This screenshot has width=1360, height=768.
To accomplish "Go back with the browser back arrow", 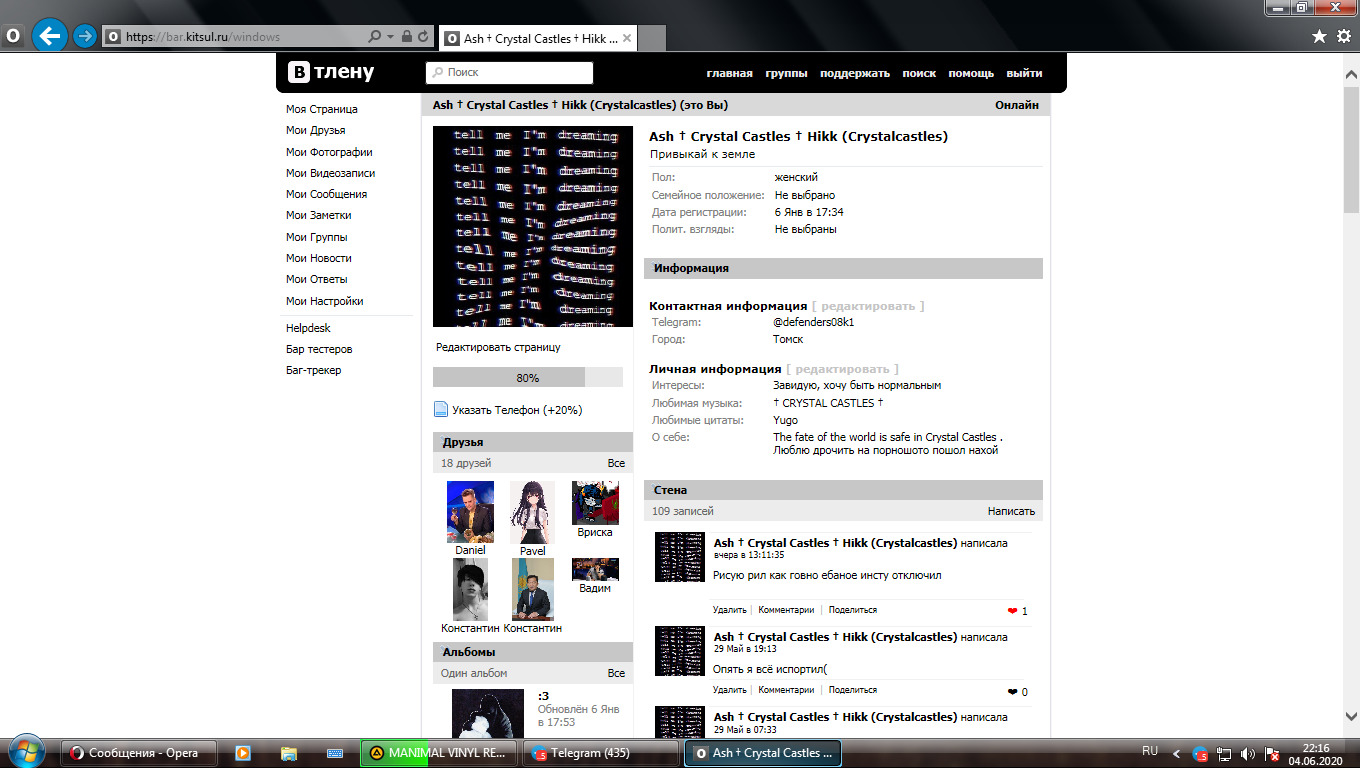I will pos(49,36).
